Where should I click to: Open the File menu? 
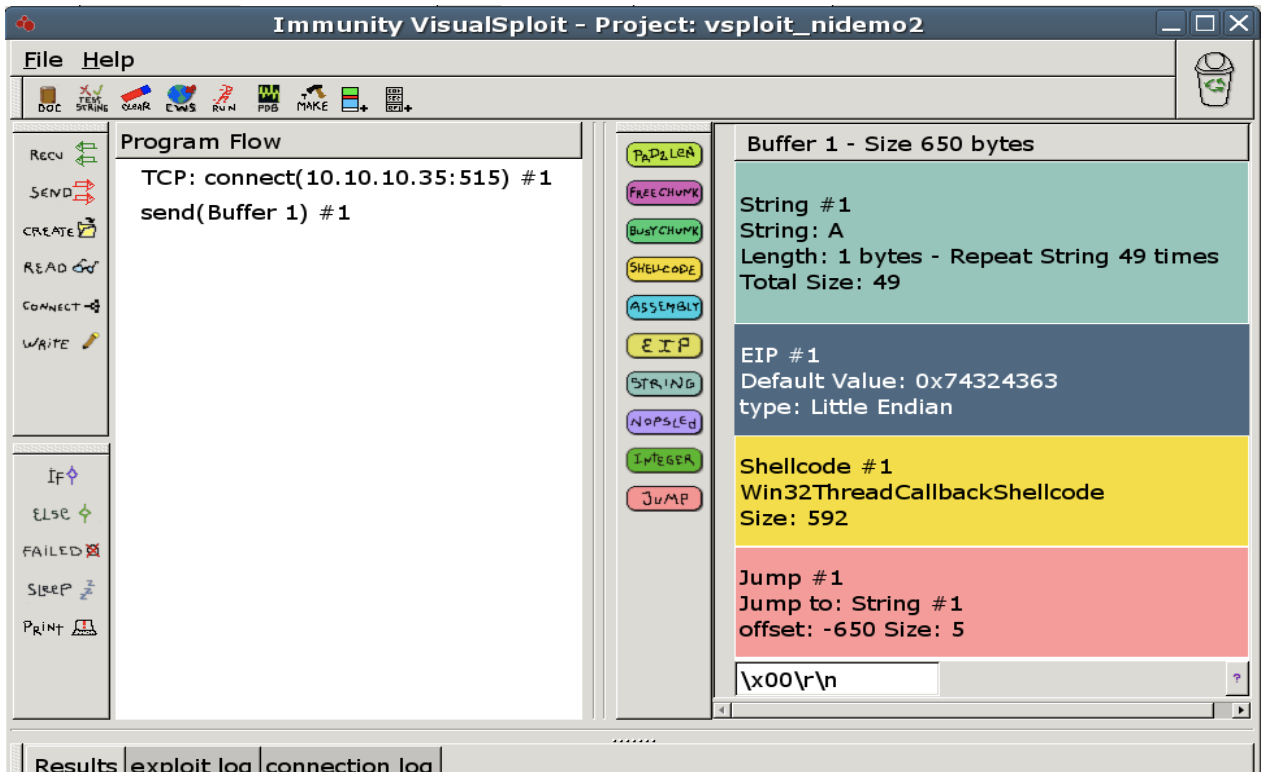[x=42, y=59]
